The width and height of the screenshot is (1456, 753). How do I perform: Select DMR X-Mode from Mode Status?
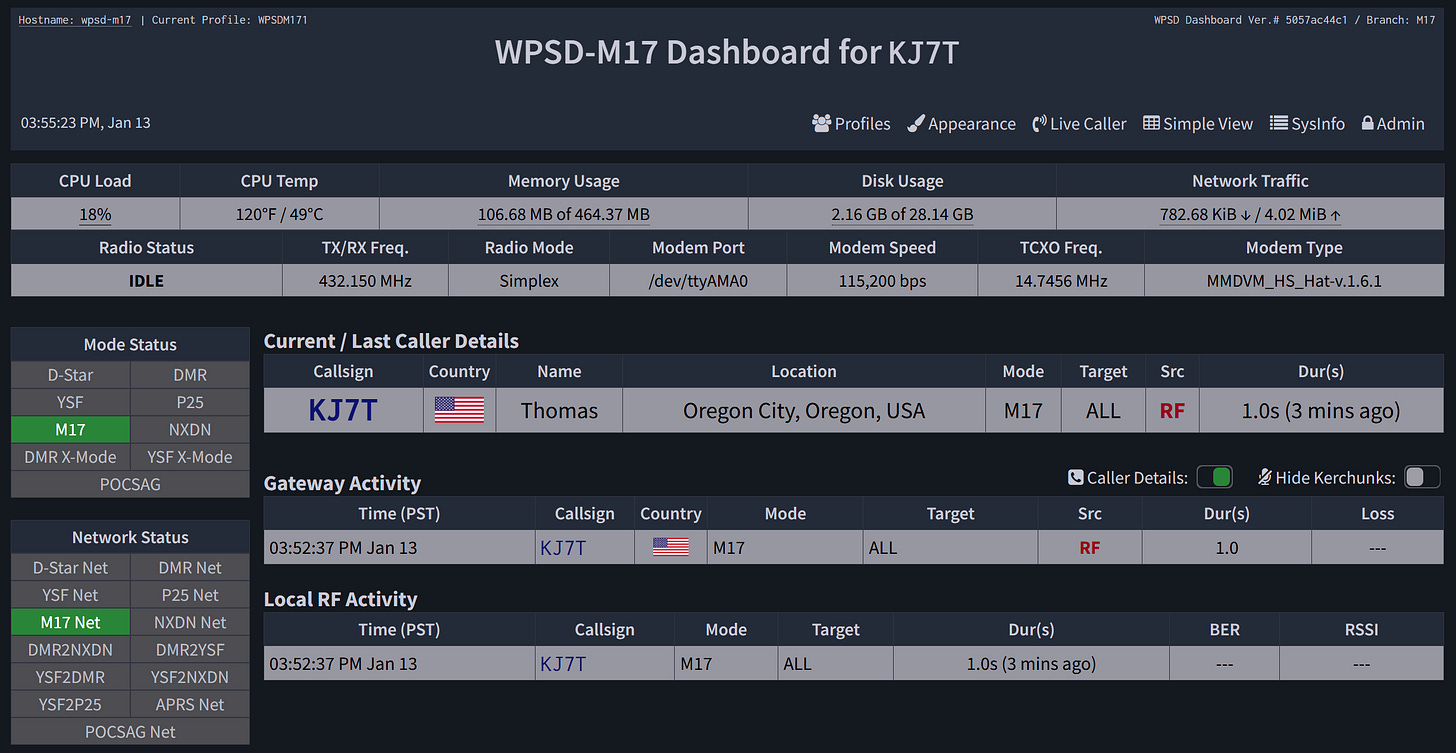[70, 456]
